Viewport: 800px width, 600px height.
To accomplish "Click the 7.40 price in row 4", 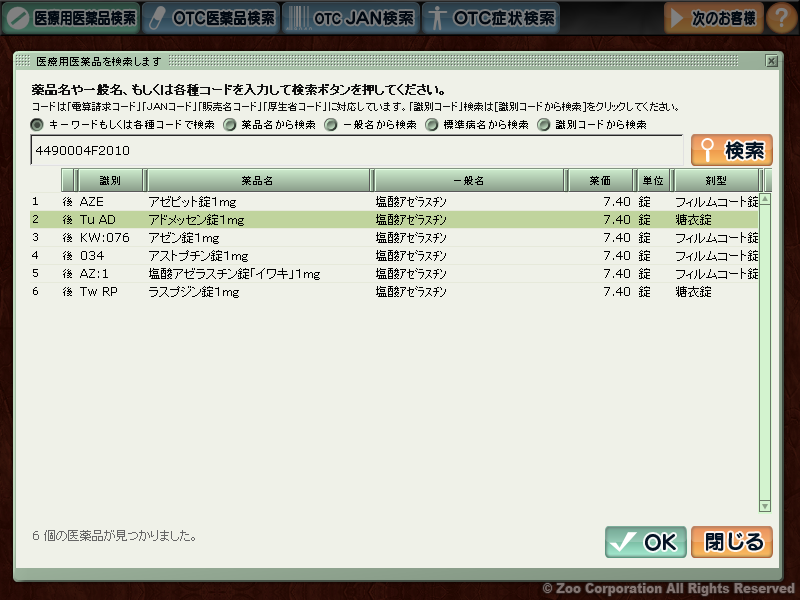I will click(x=617, y=256).
